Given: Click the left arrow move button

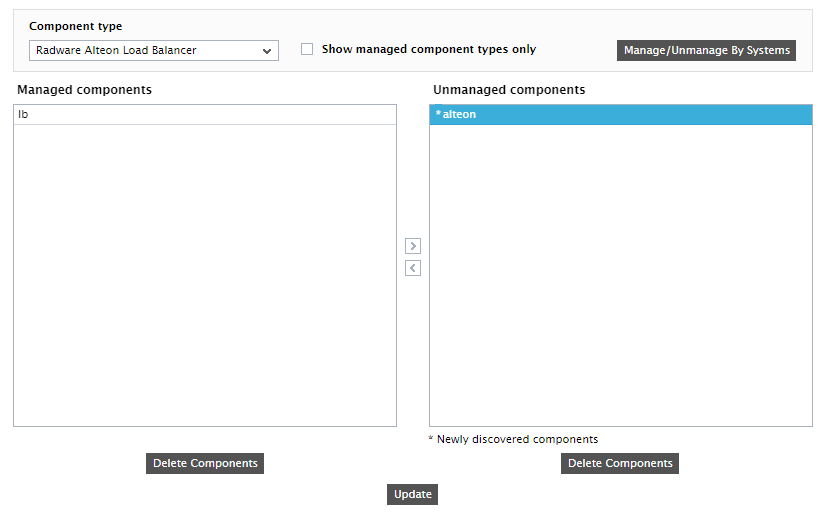Looking at the screenshot, I should pyautogui.click(x=413, y=268).
